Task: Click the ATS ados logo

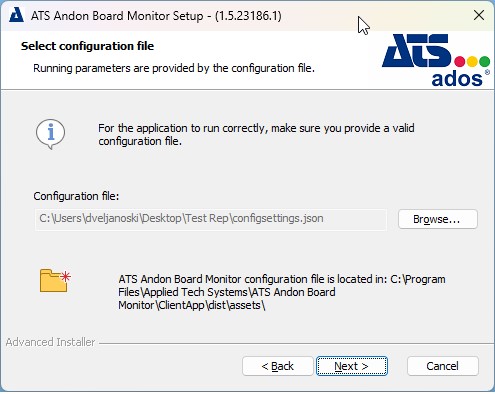Action: click(x=436, y=61)
